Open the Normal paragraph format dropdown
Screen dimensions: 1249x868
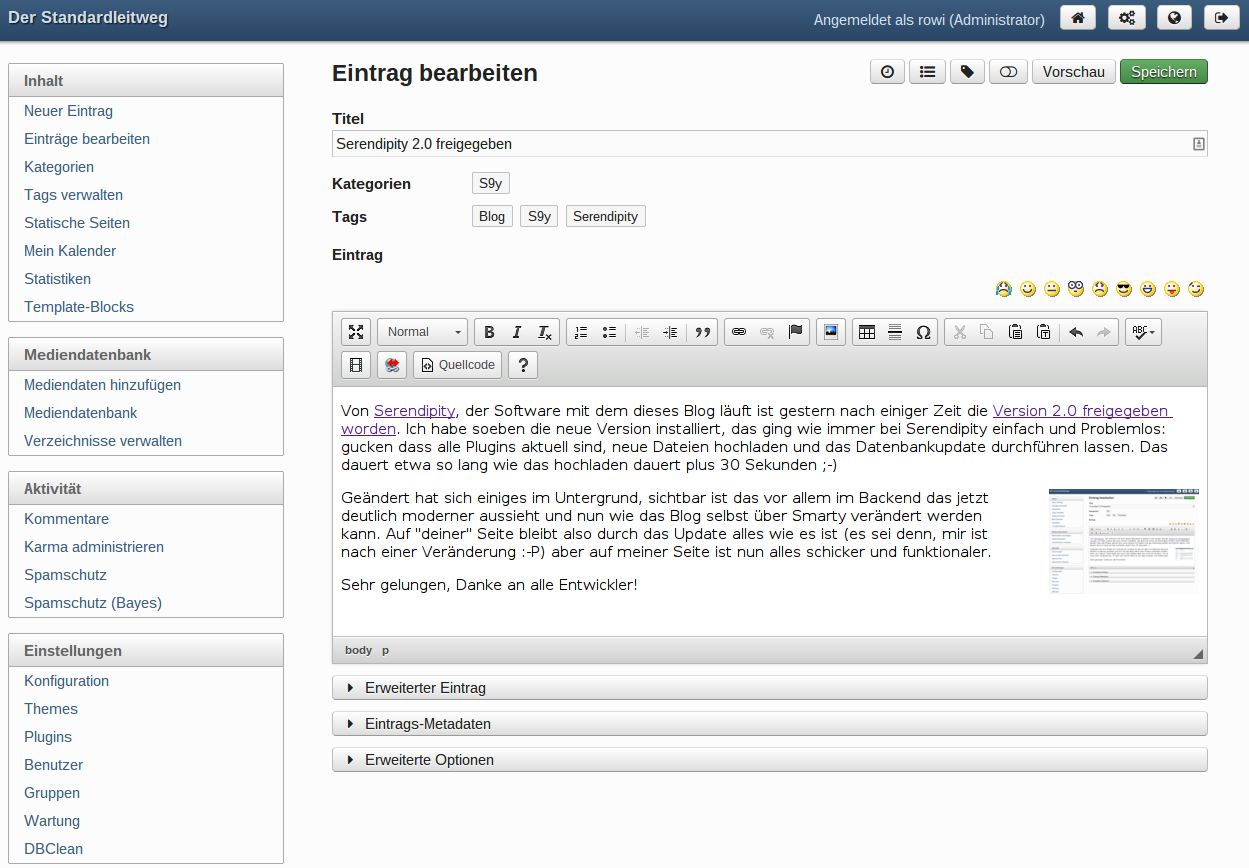point(423,333)
